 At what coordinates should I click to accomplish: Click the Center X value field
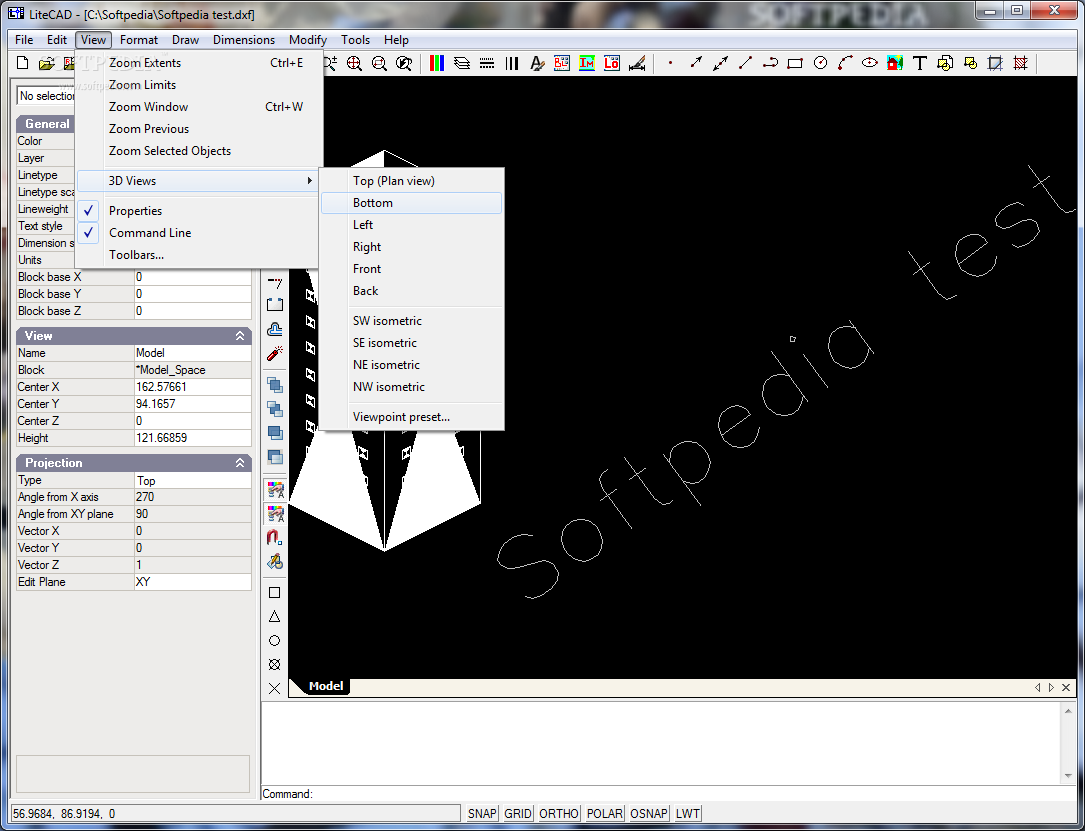point(192,387)
